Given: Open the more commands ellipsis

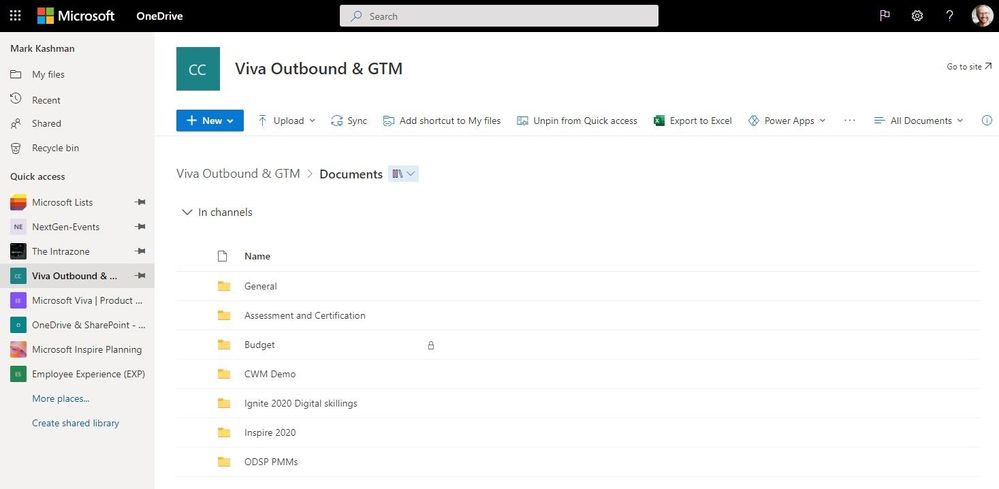Looking at the screenshot, I should point(849,120).
